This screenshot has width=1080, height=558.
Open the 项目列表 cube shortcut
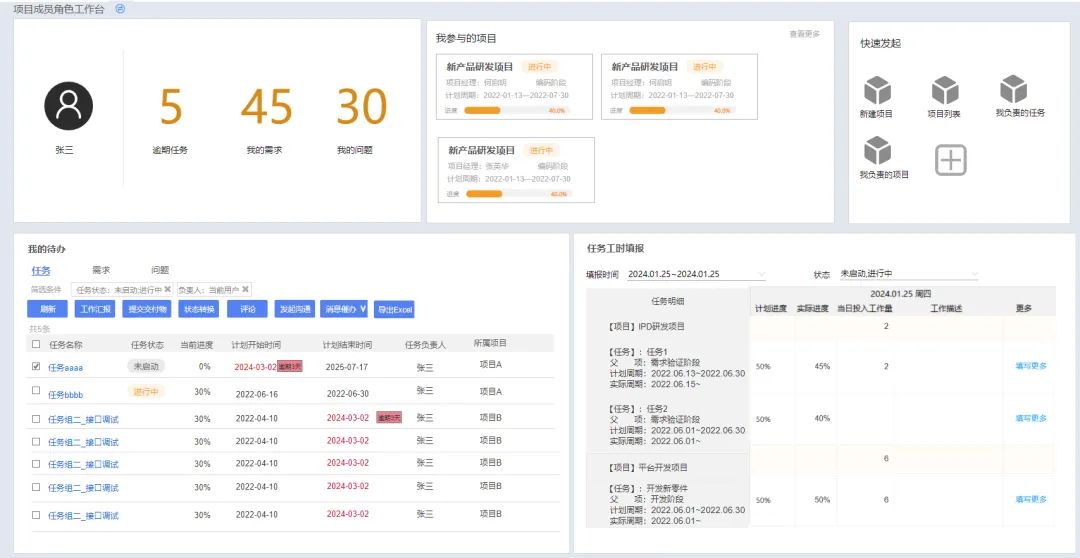click(x=944, y=90)
